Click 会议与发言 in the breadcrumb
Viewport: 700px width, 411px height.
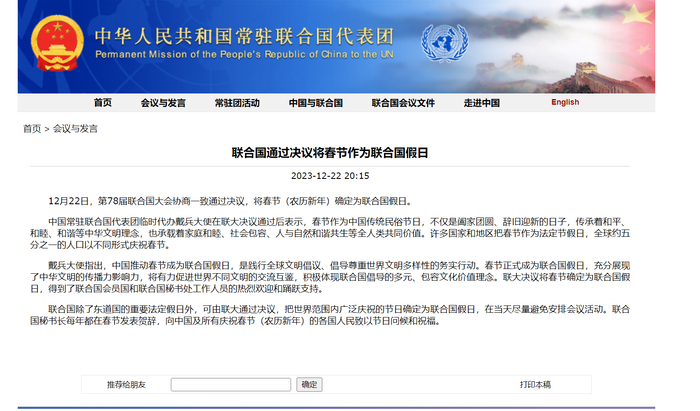click(x=75, y=129)
